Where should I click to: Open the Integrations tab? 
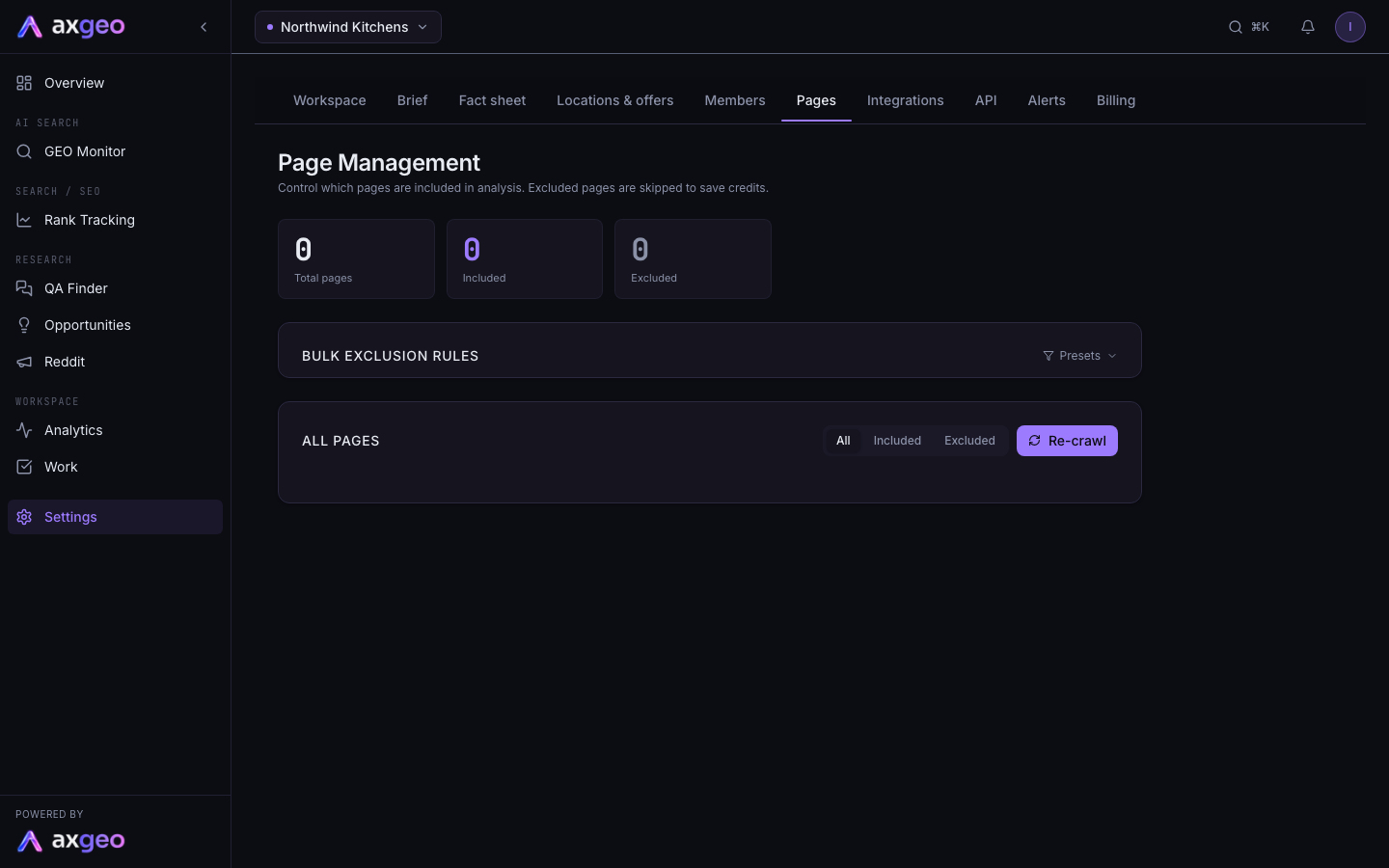coord(906,100)
